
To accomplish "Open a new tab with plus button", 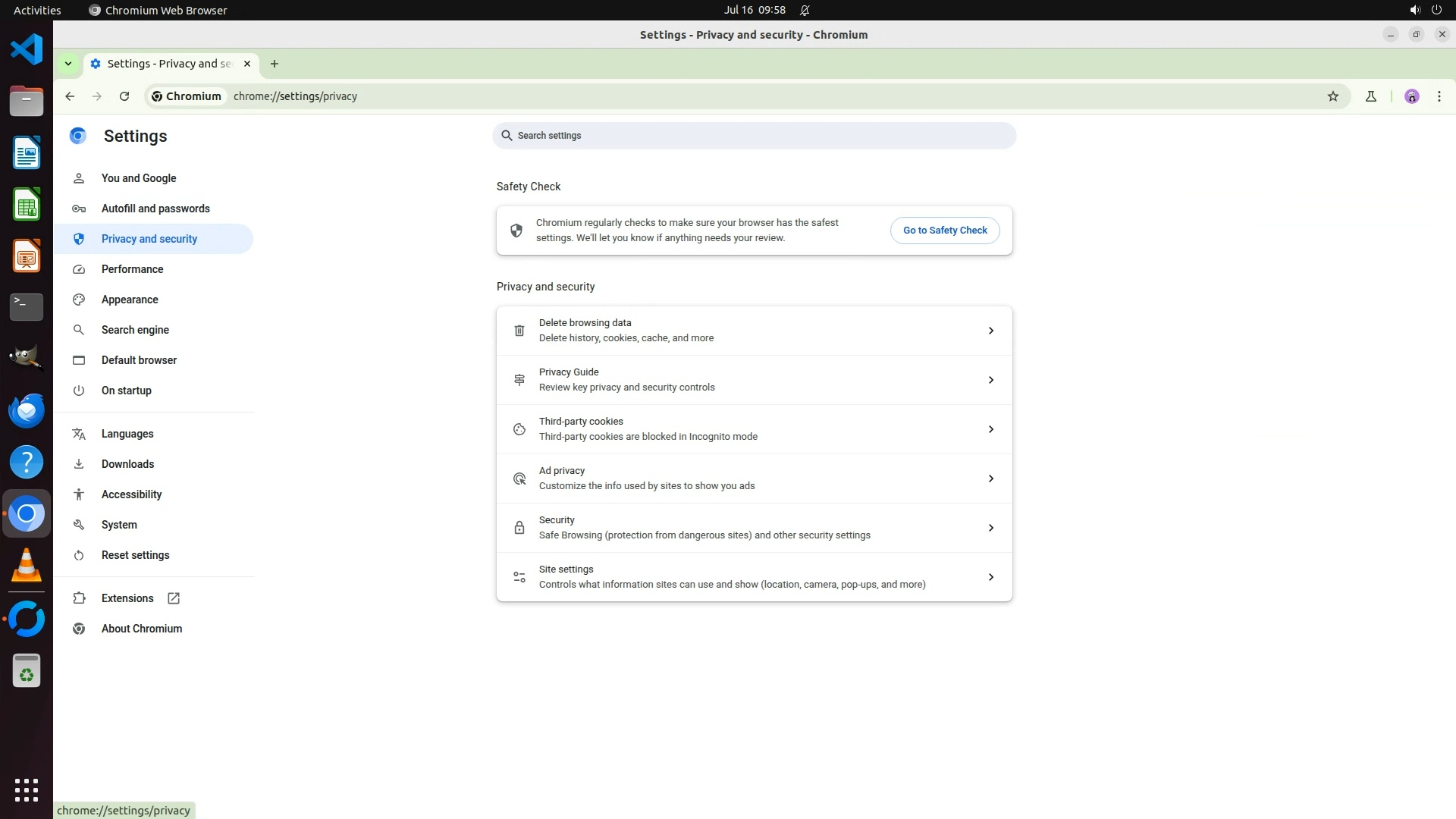I will click(275, 64).
